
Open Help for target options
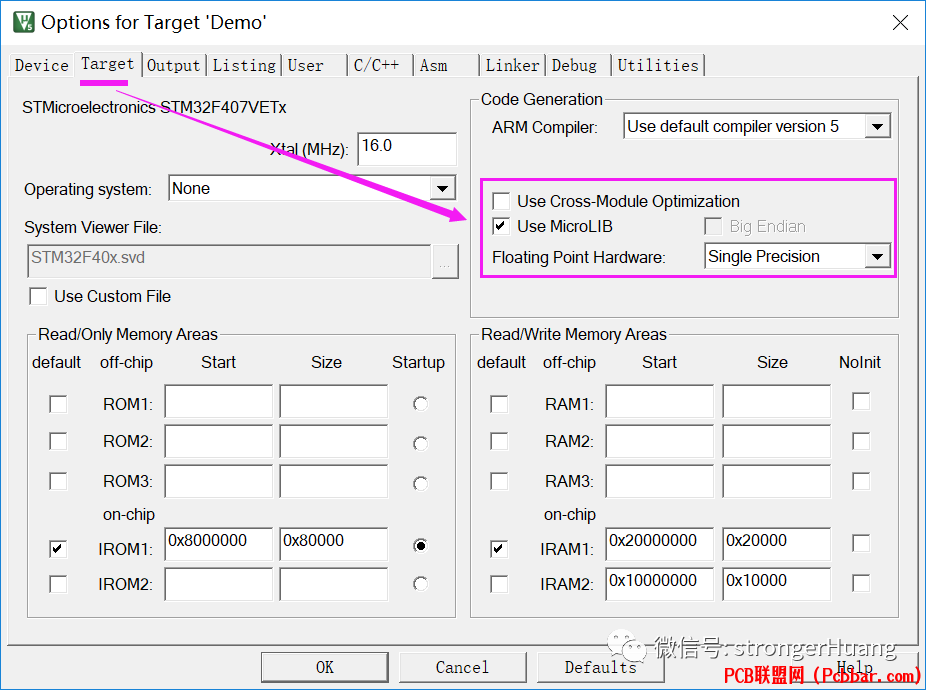coord(855,668)
